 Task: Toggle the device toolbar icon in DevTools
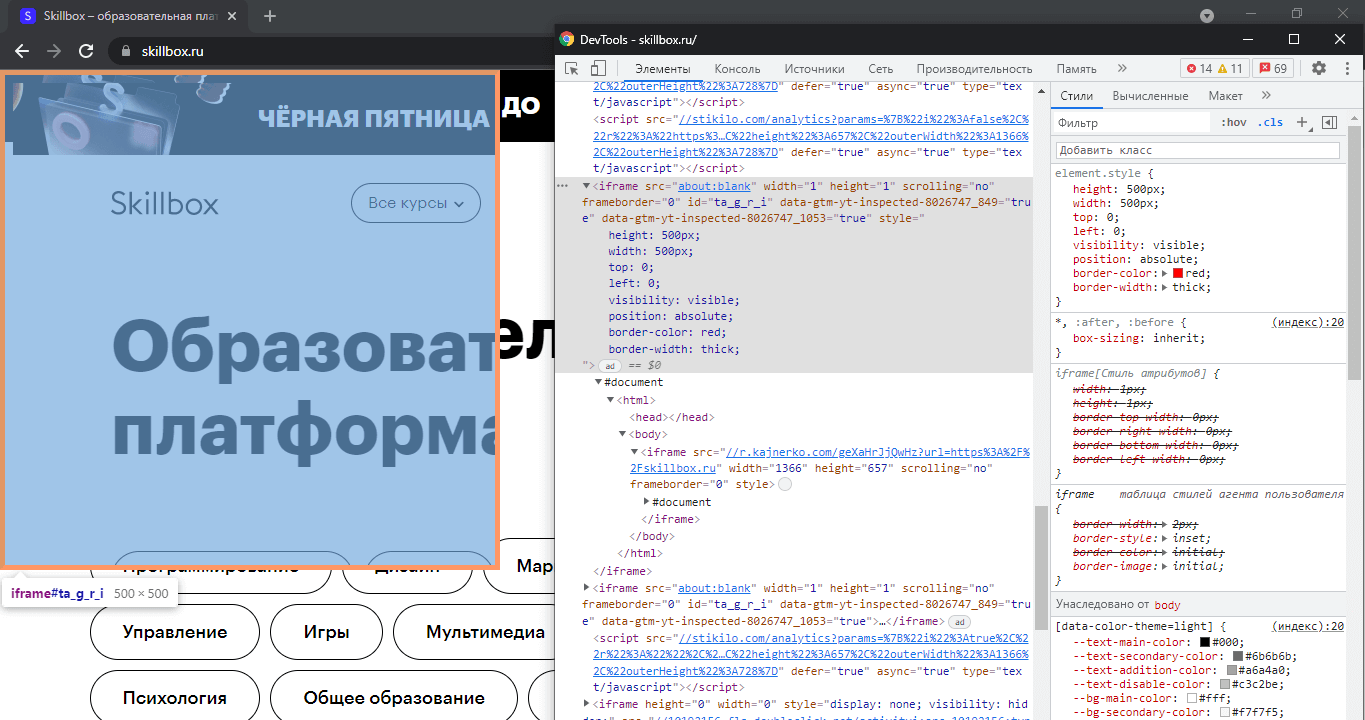point(598,69)
